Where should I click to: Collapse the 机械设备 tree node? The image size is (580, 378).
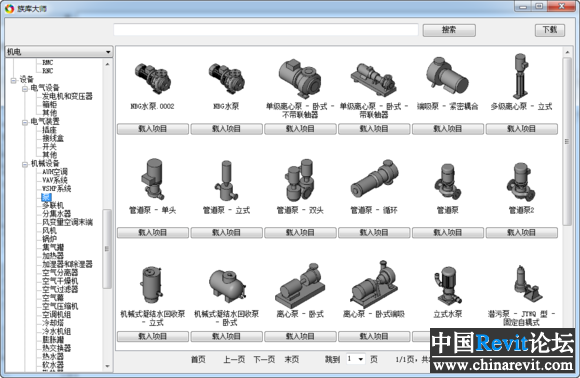point(25,164)
